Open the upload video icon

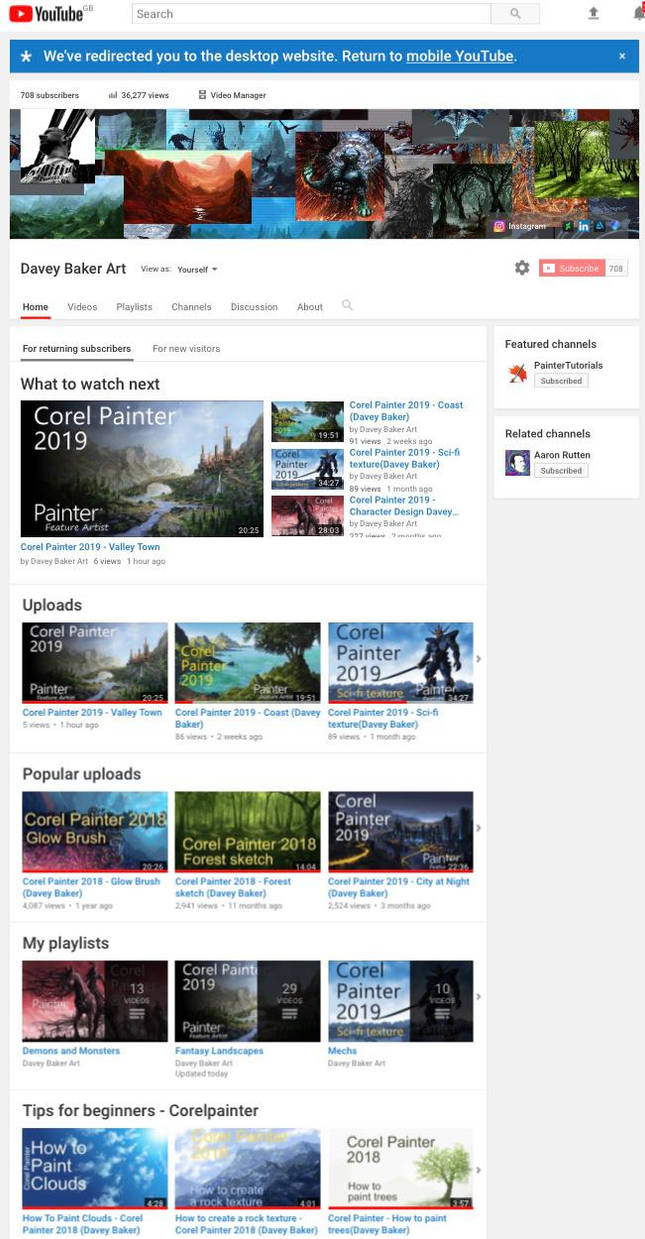[593, 13]
